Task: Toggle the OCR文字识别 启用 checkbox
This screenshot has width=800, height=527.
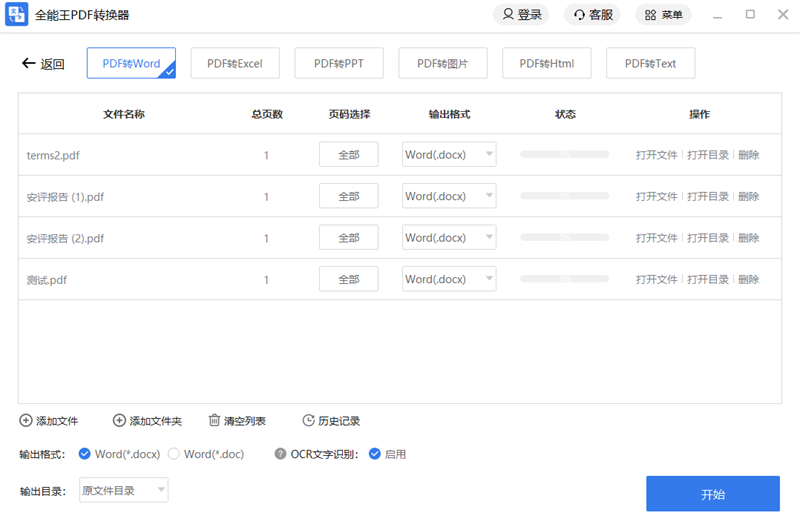Action: tap(375, 454)
